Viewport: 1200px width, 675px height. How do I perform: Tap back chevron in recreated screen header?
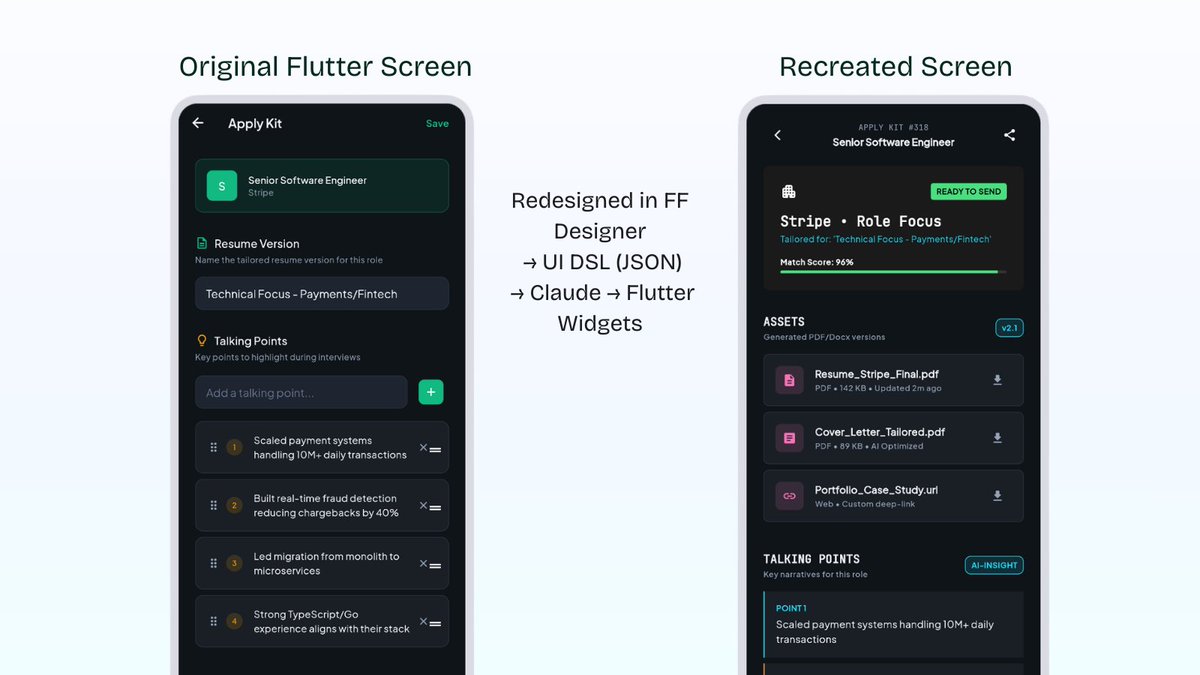pos(778,135)
